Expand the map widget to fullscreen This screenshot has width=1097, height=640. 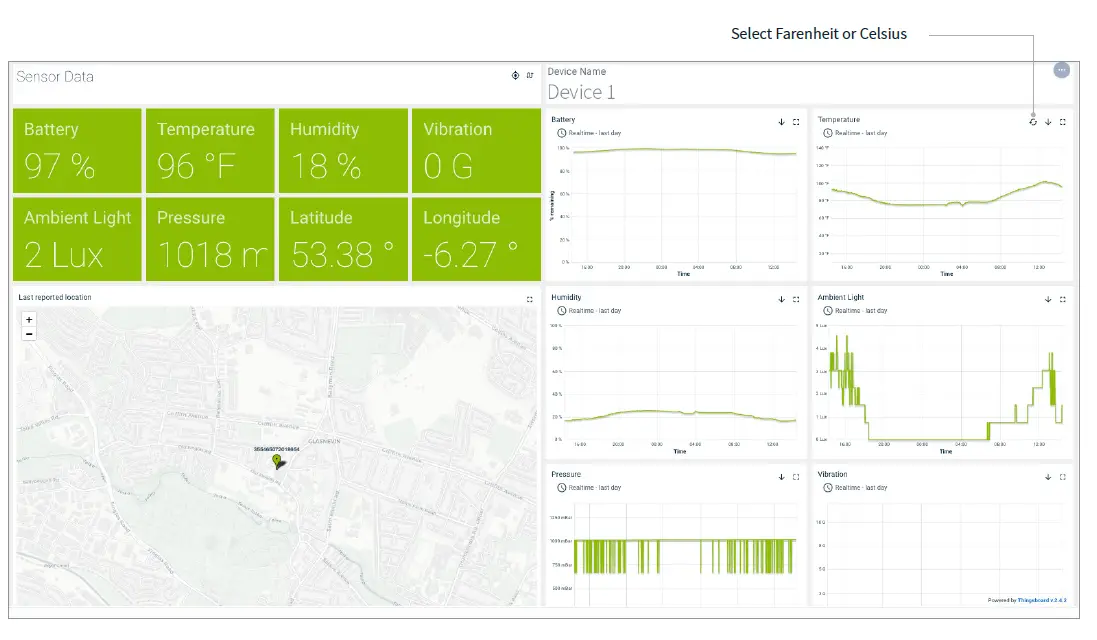530,299
